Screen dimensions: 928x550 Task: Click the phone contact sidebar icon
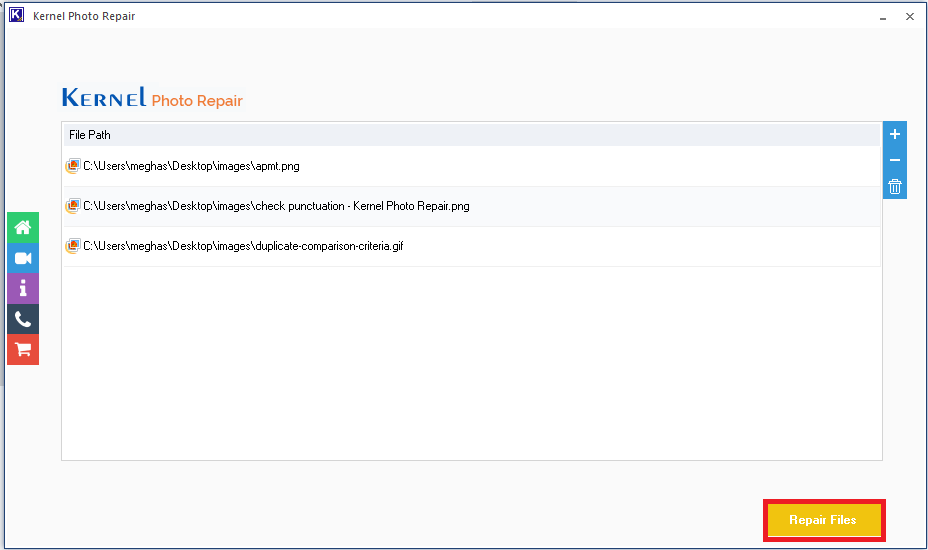(x=23, y=319)
